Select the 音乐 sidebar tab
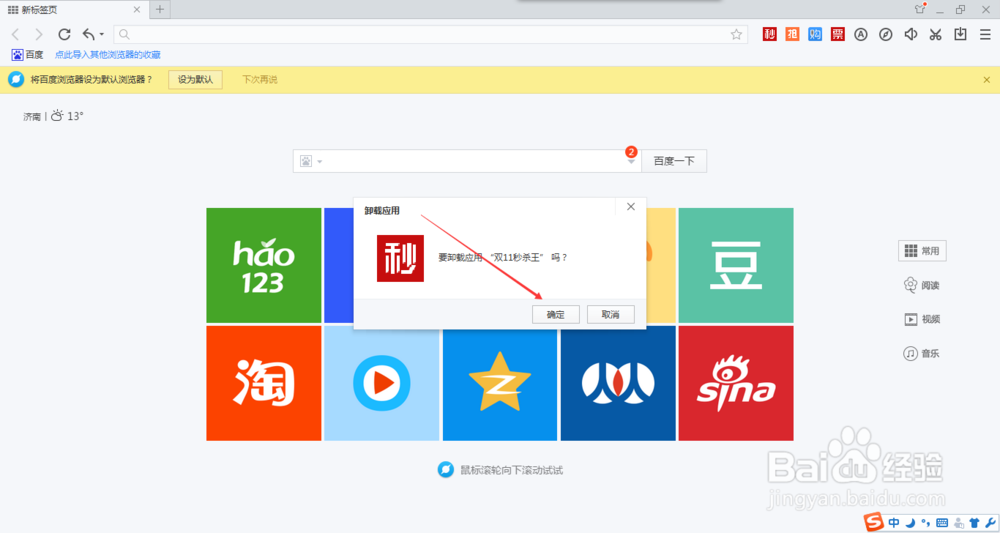The width and height of the screenshot is (1000, 533). [x=922, y=353]
